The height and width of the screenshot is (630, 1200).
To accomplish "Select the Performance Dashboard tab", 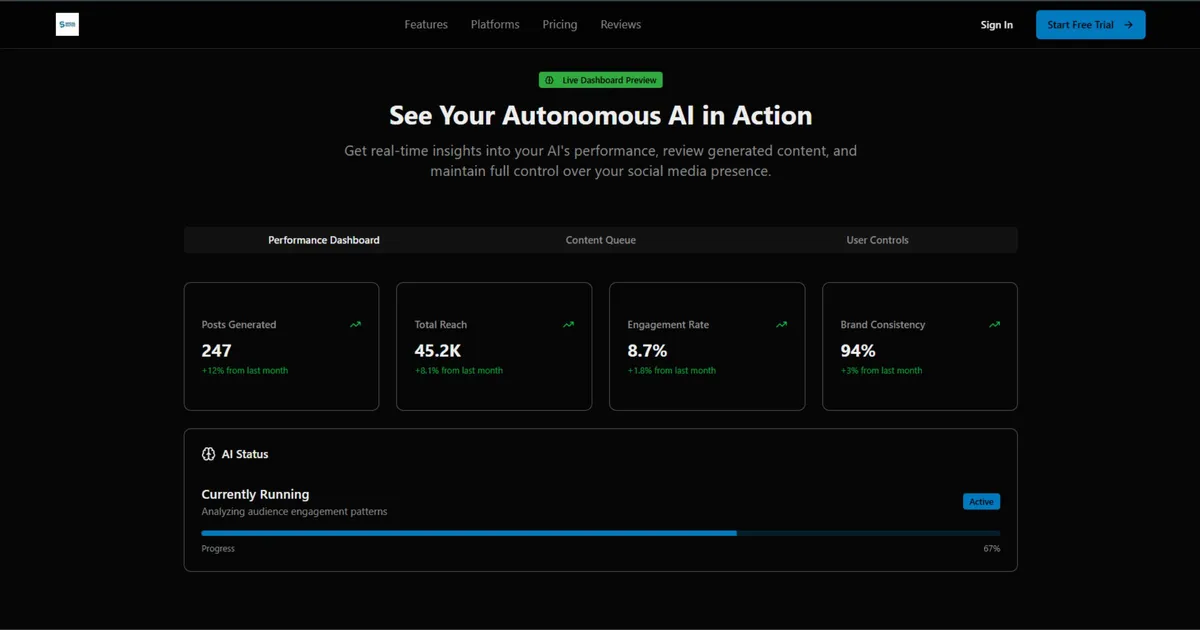I will pyautogui.click(x=323, y=240).
